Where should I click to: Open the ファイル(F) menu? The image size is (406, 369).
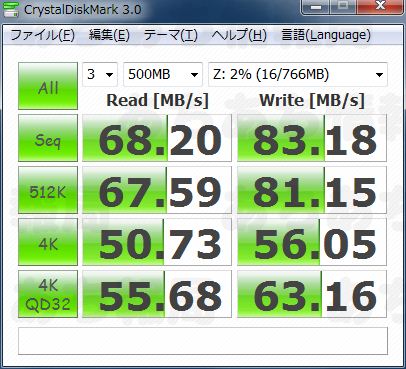pyautogui.click(x=42, y=35)
